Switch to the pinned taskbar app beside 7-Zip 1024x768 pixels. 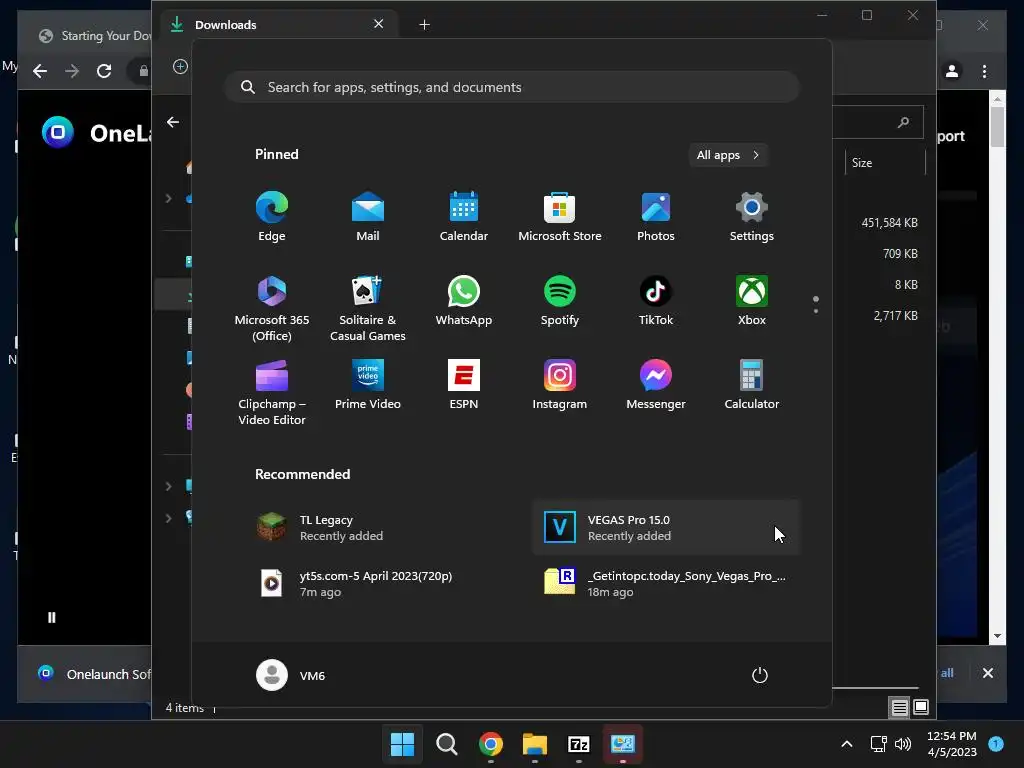pos(622,744)
